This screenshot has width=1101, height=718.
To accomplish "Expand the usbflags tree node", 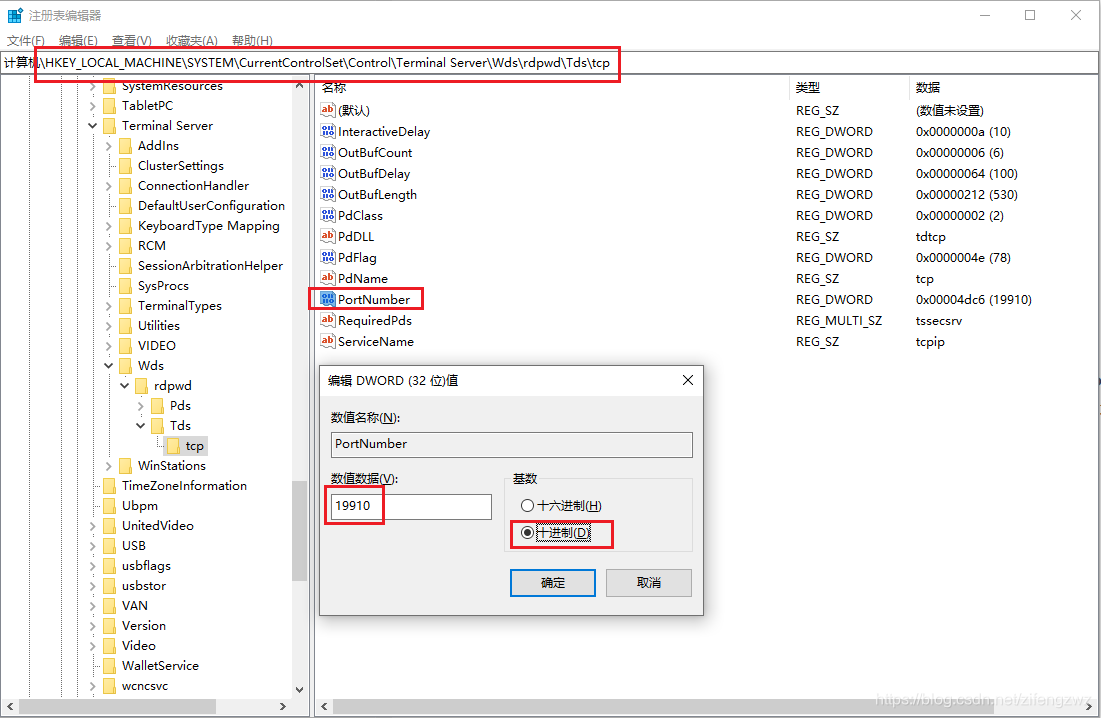I will click(x=93, y=566).
